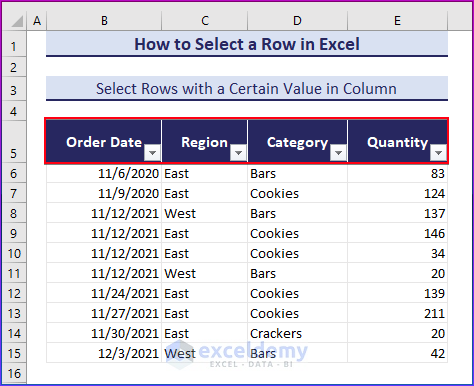
Task: Select row 8 header
Action: coord(14,213)
